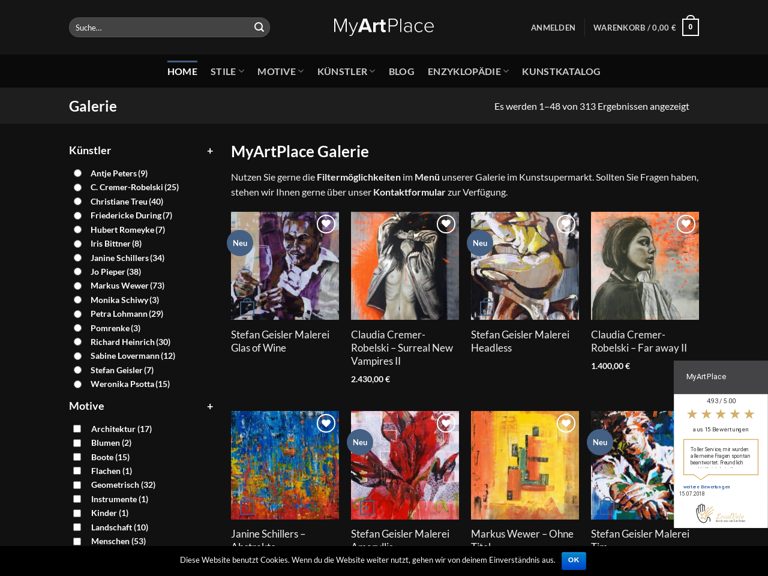Click the MyArtPlace logo
Screen dimensions: 768x576
click(x=384, y=26)
